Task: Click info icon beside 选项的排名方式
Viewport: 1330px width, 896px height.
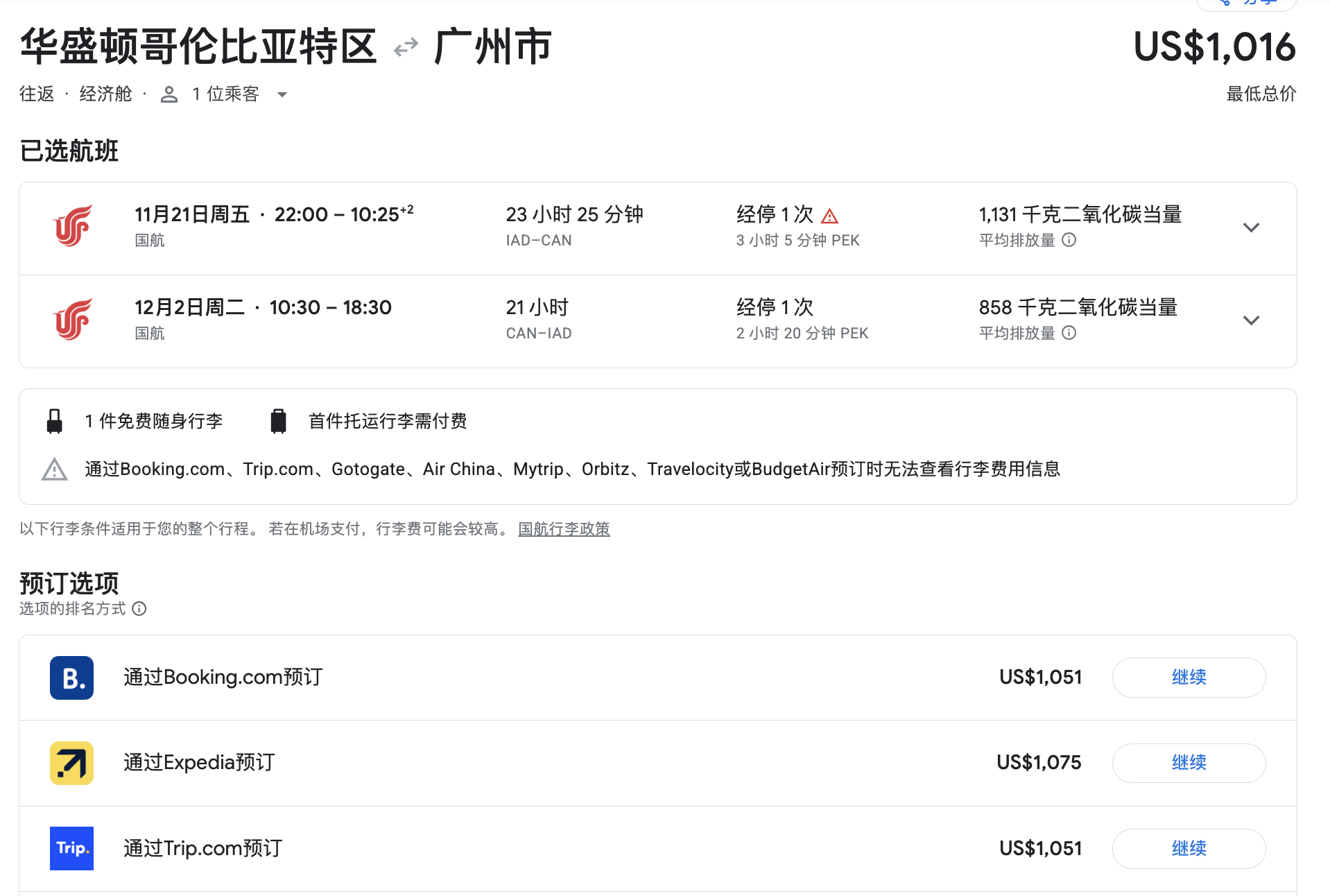Action: click(x=139, y=609)
